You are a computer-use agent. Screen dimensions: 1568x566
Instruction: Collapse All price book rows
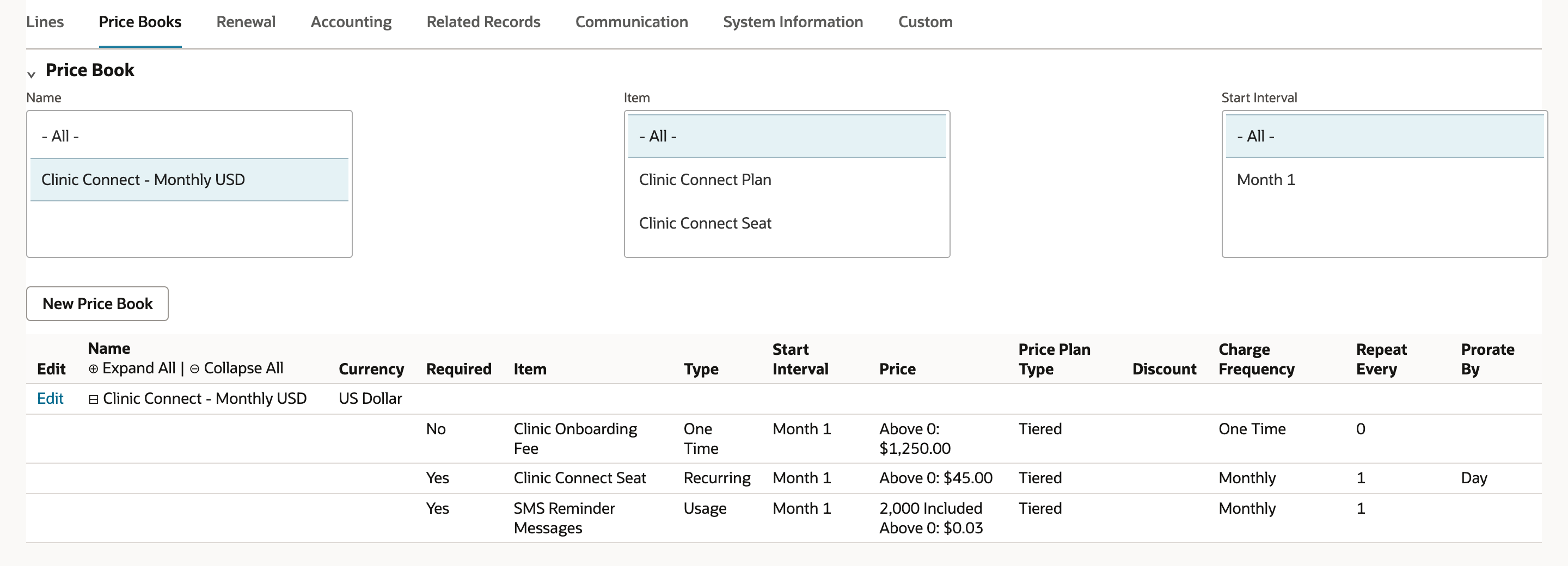(236, 368)
